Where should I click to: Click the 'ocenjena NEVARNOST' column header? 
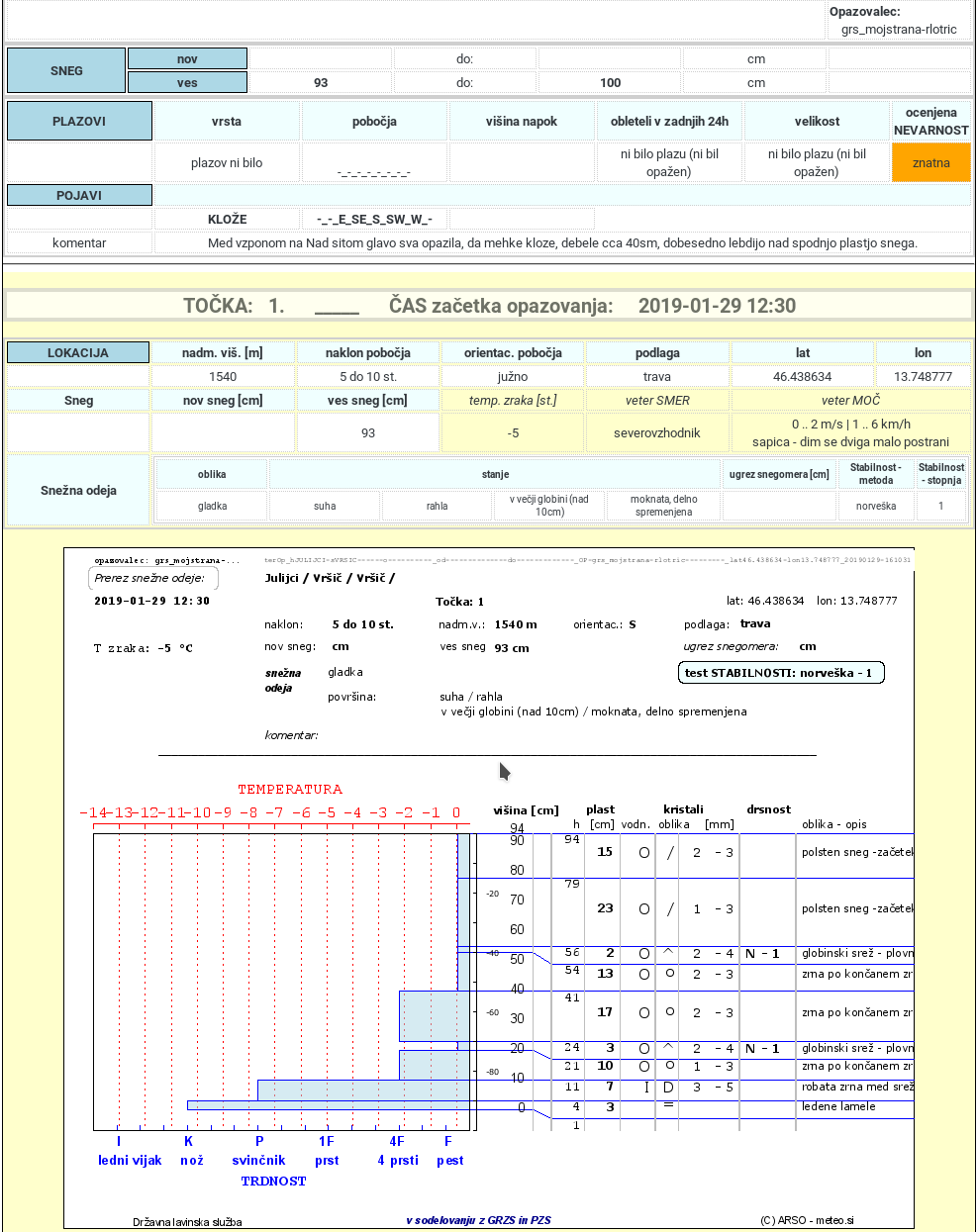(x=930, y=121)
